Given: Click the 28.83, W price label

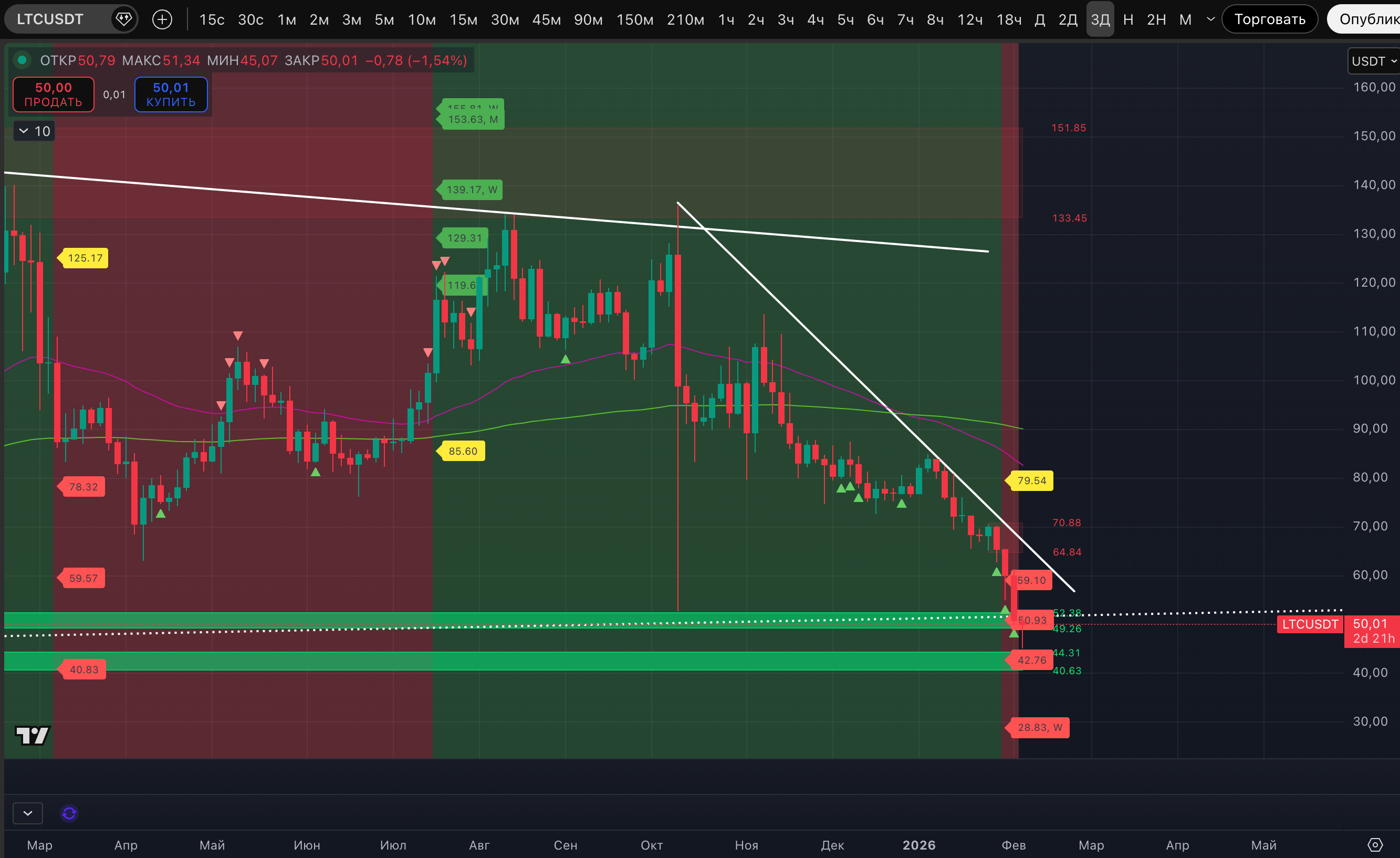Looking at the screenshot, I should tap(1039, 727).
